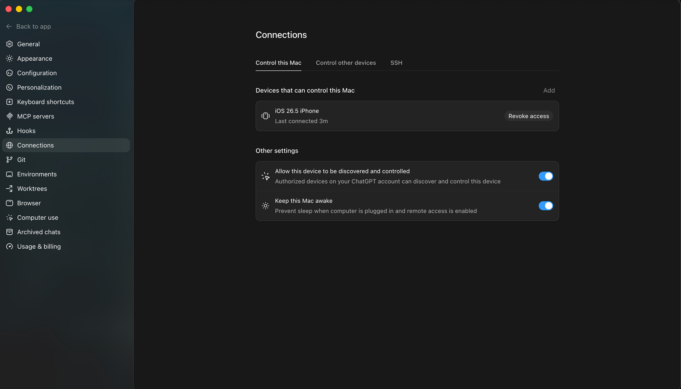
Task: Click Devices that can control this Mac heading
Action: (305, 90)
